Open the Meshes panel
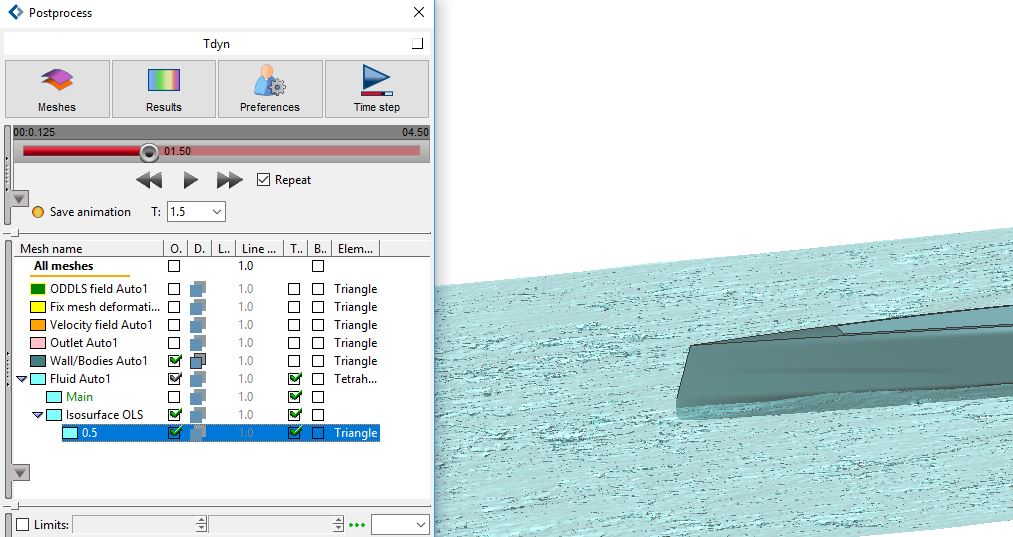The image size is (1013, 537). (57, 89)
